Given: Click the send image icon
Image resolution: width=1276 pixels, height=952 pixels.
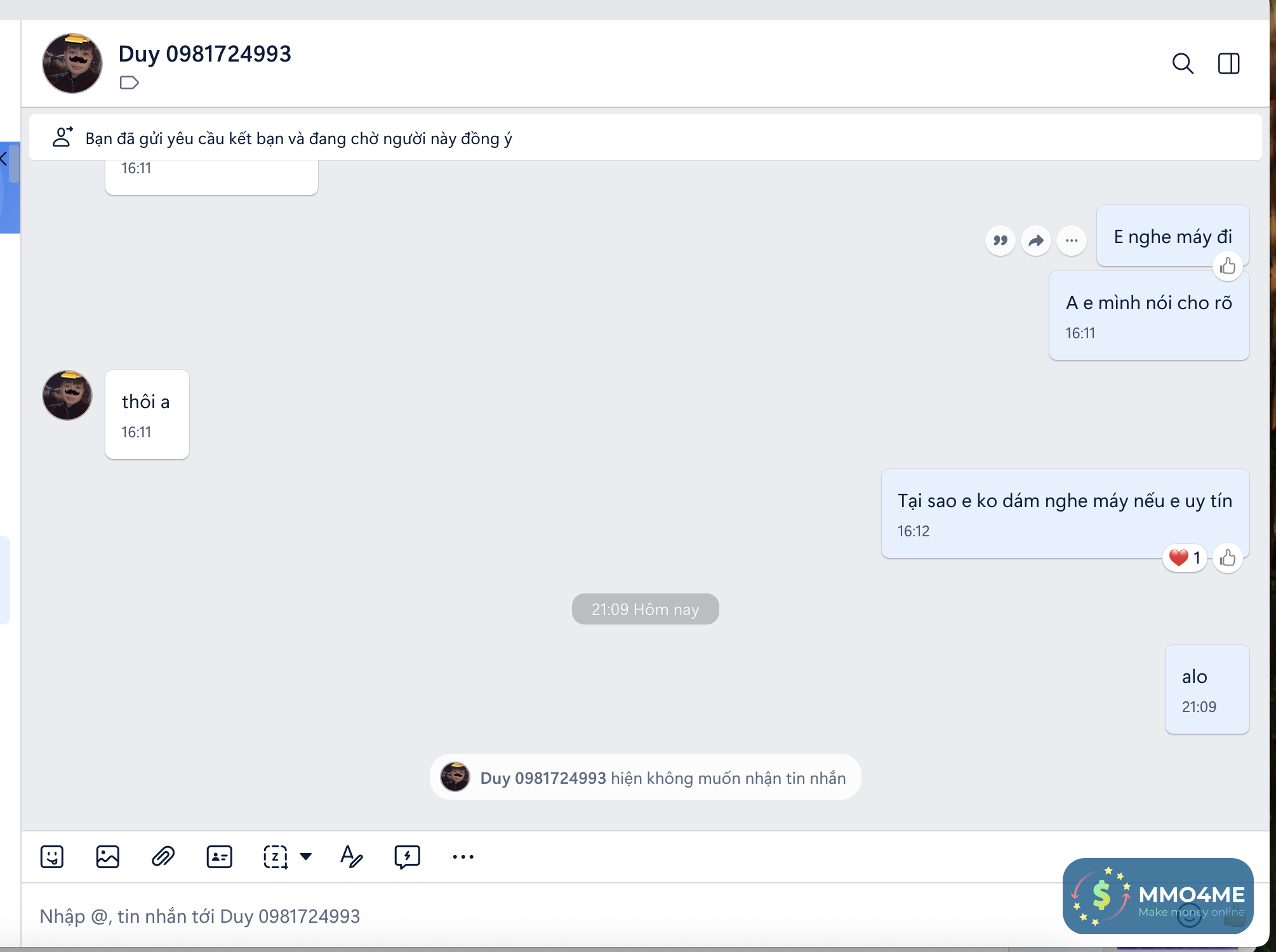Looking at the screenshot, I should coord(107,857).
